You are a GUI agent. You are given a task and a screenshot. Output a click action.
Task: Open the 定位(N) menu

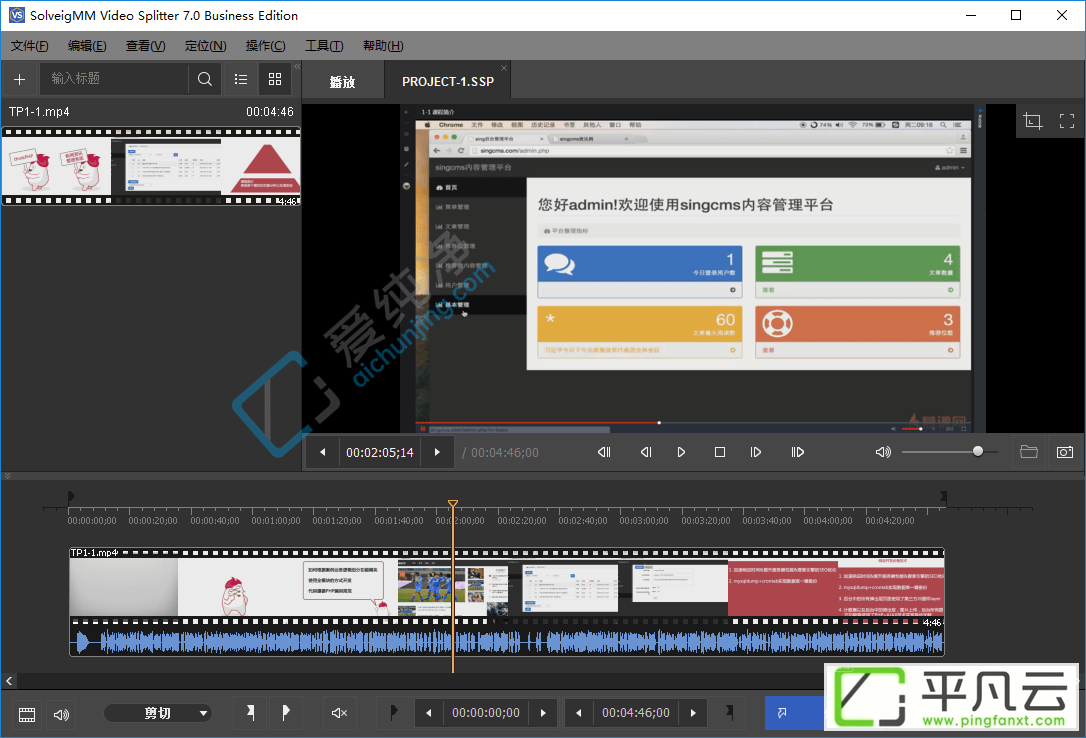tap(205, 46)
